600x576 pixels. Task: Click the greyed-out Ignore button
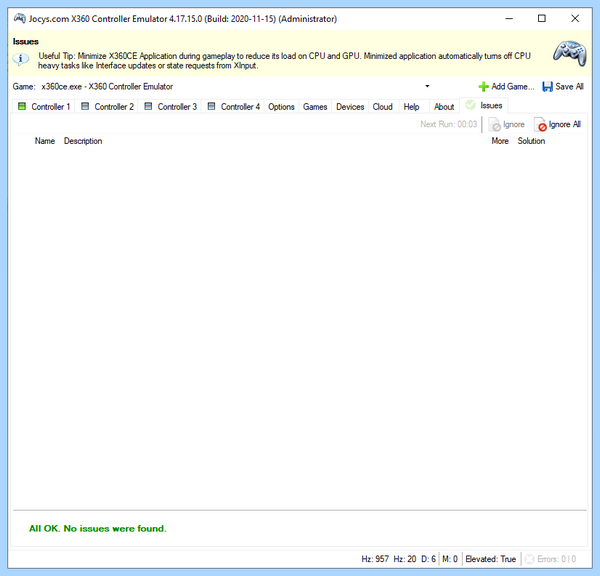[x=506, y=124]
